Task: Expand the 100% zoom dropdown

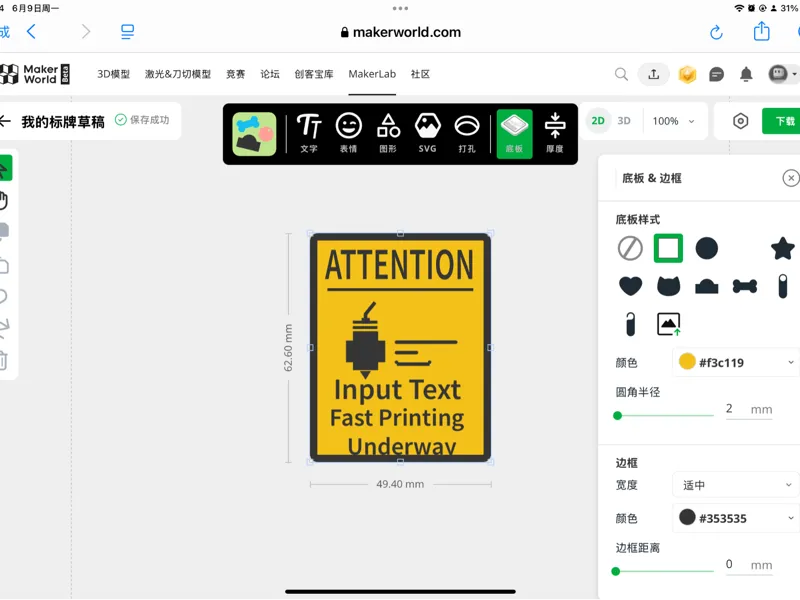Action: point(673,121)
